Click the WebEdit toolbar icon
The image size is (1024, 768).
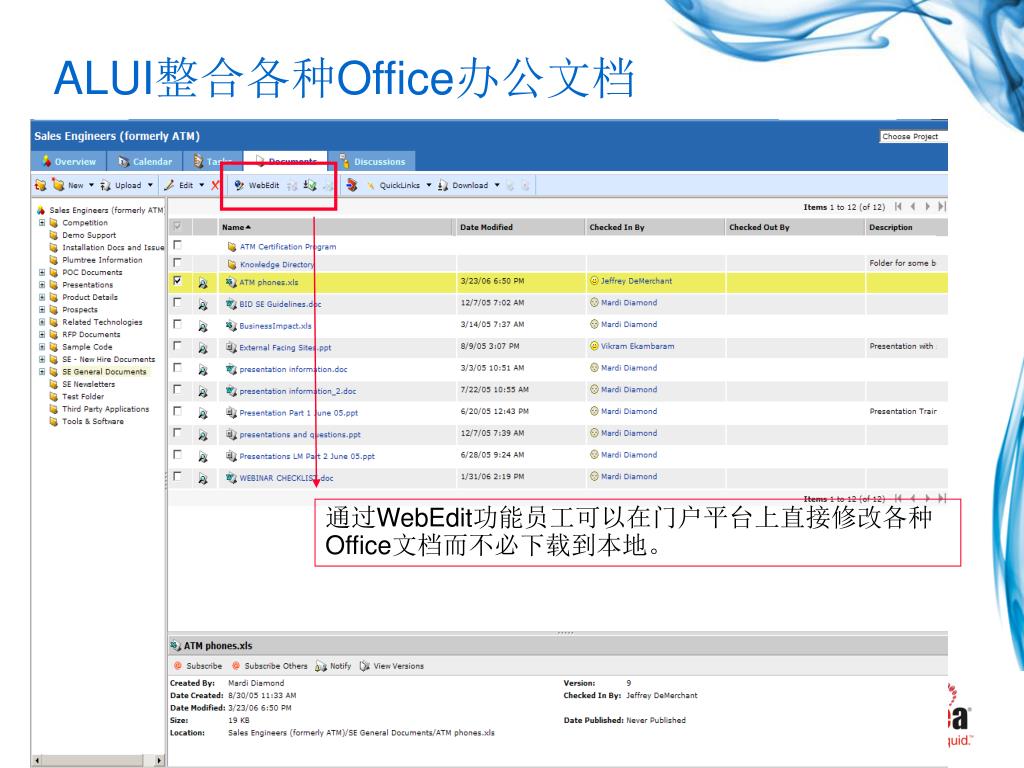(x=239, y=185)
